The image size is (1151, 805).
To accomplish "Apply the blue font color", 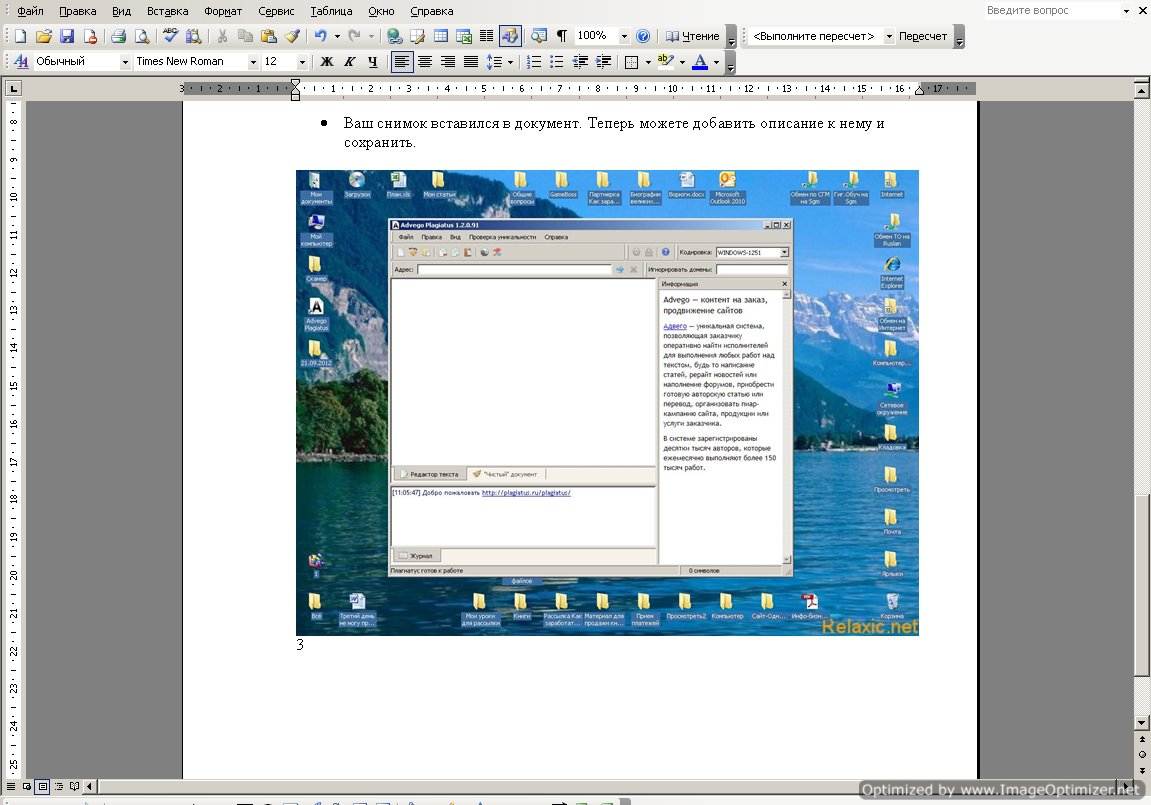I will tap(700, 62).
